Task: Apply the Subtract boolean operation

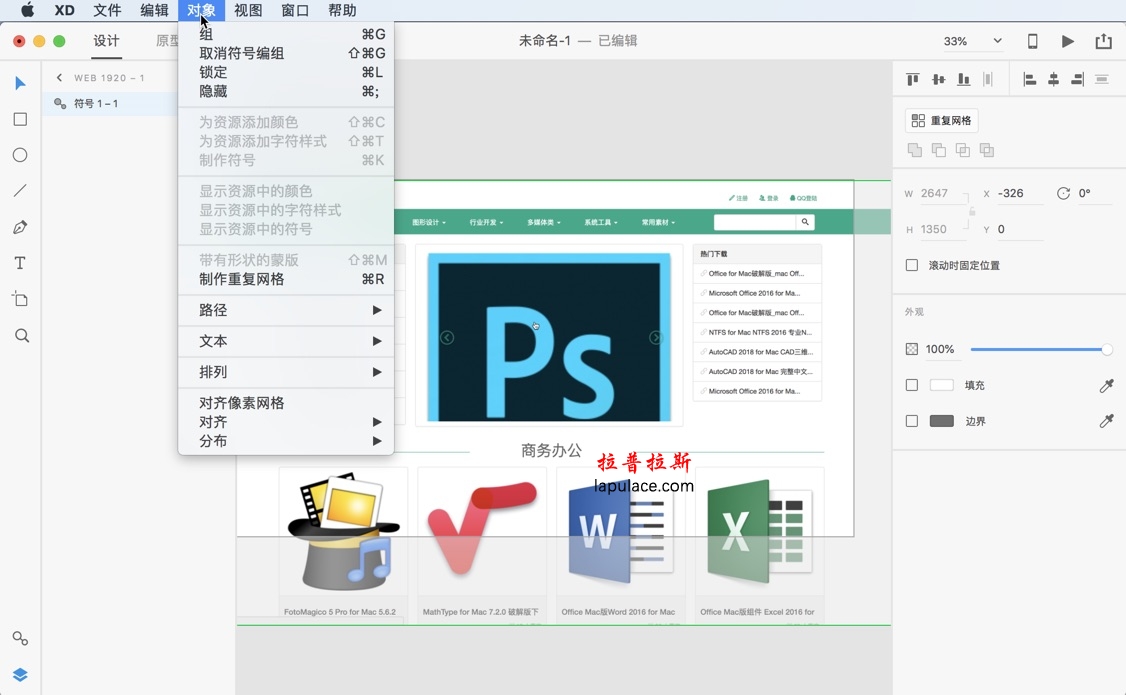Action: coord(939,149)
